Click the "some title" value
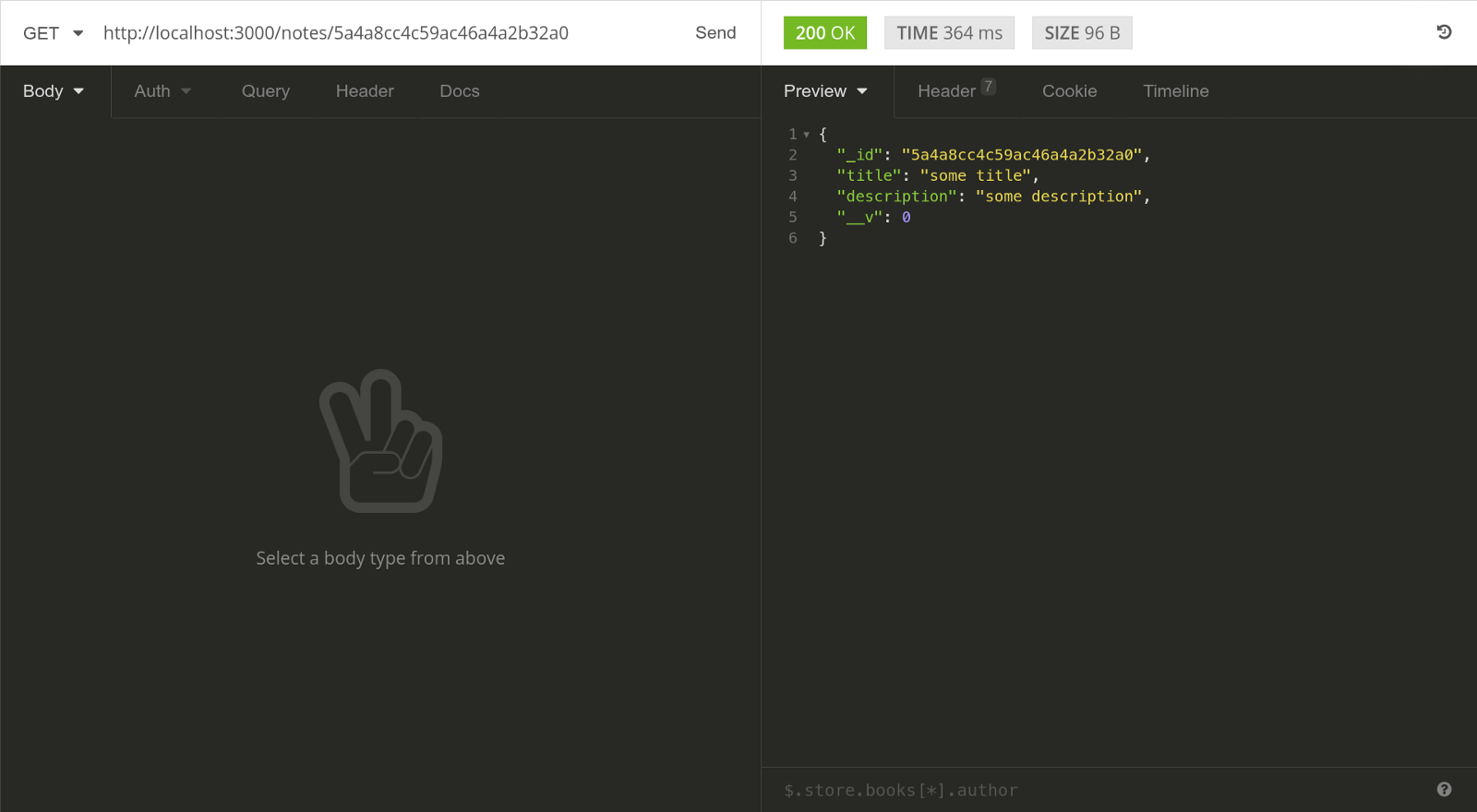 coord(975,175)
